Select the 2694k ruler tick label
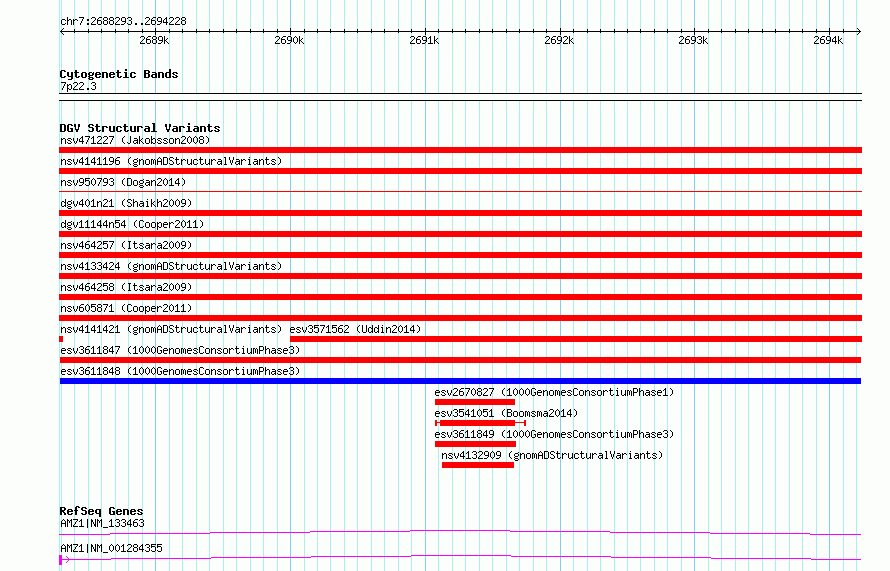The width and height of the screenshot is (890, 571). 828,40
